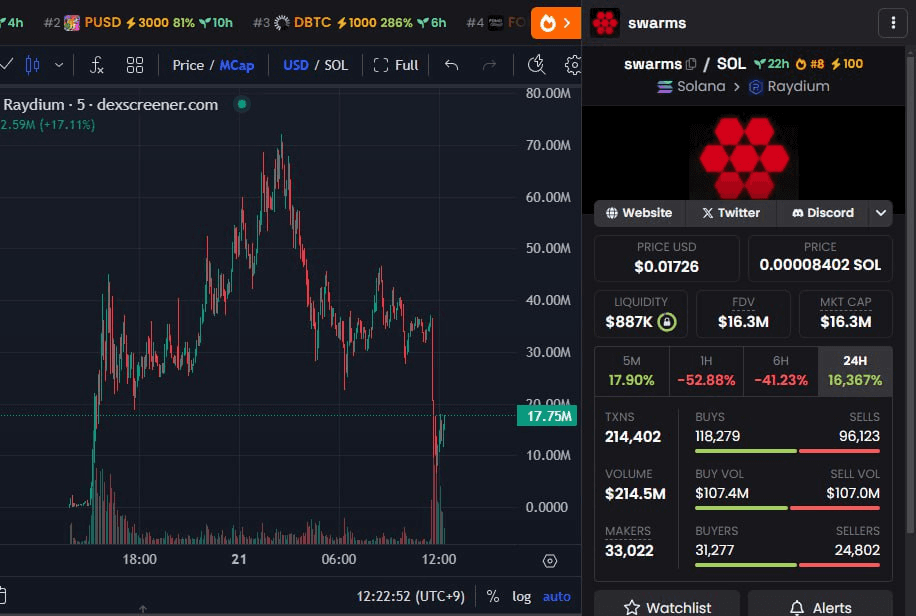Click the 17.75M current price label
Image resolution: width=916 pixels, height=616 pixels.
[x=547, y=416]
